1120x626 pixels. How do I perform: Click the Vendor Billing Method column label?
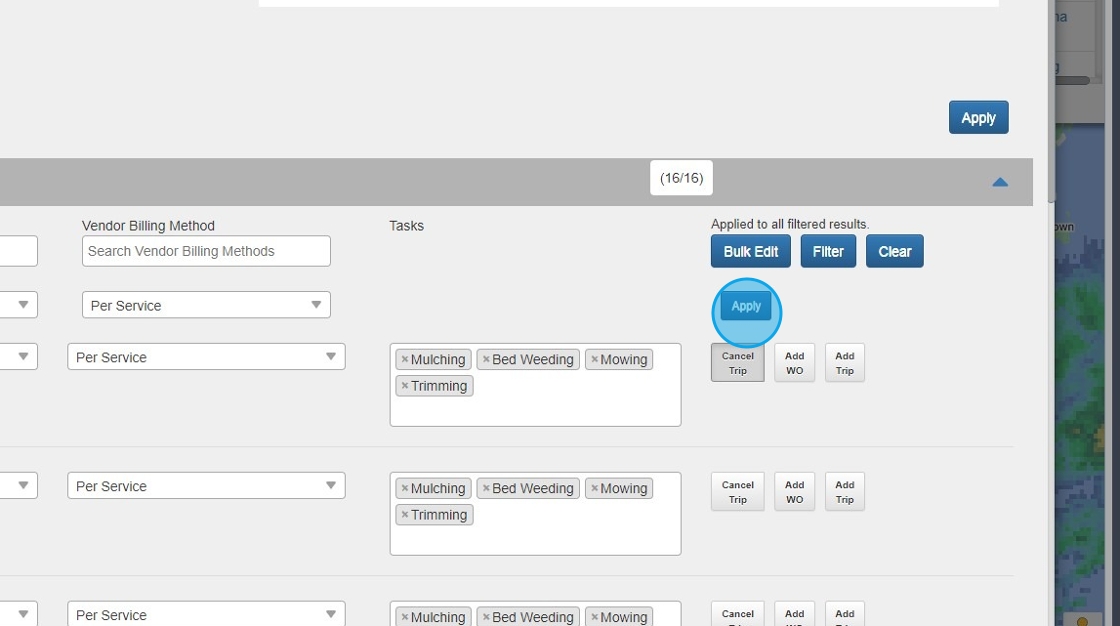click(x=148, y=226)
